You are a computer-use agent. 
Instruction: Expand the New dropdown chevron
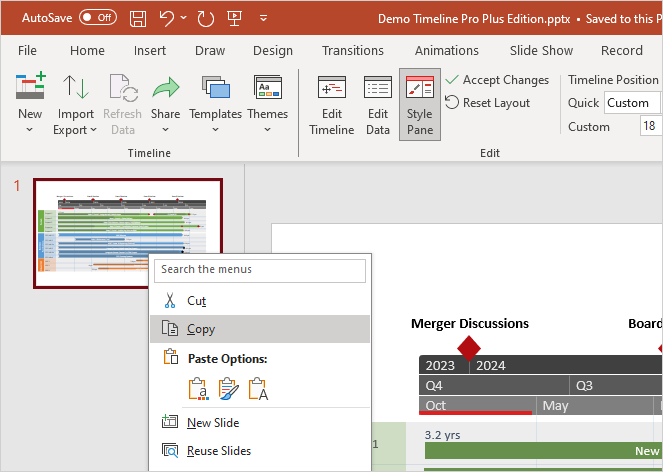pyautogui.click(x=30, y=130)
